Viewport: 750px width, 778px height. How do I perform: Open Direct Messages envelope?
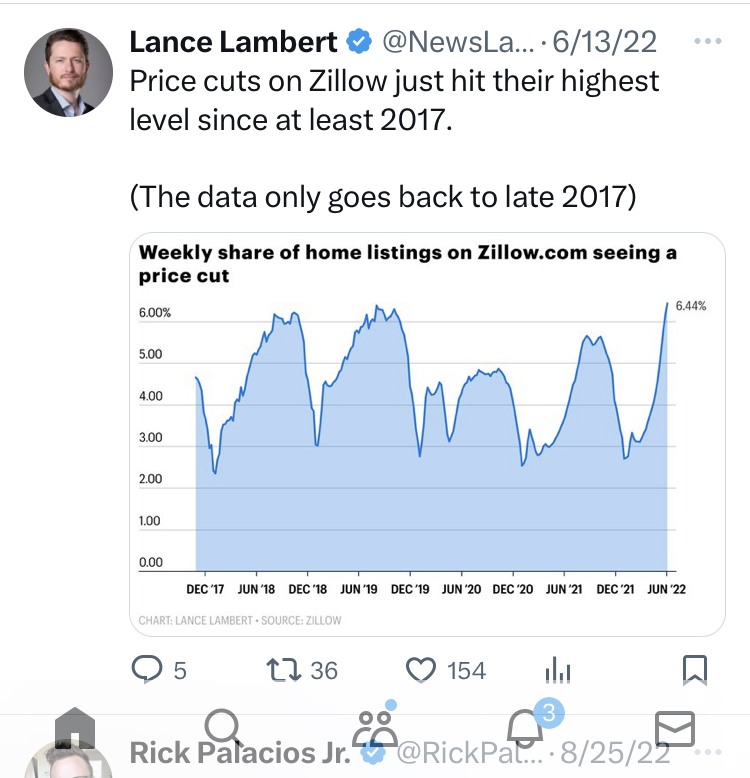pos(674,730)
